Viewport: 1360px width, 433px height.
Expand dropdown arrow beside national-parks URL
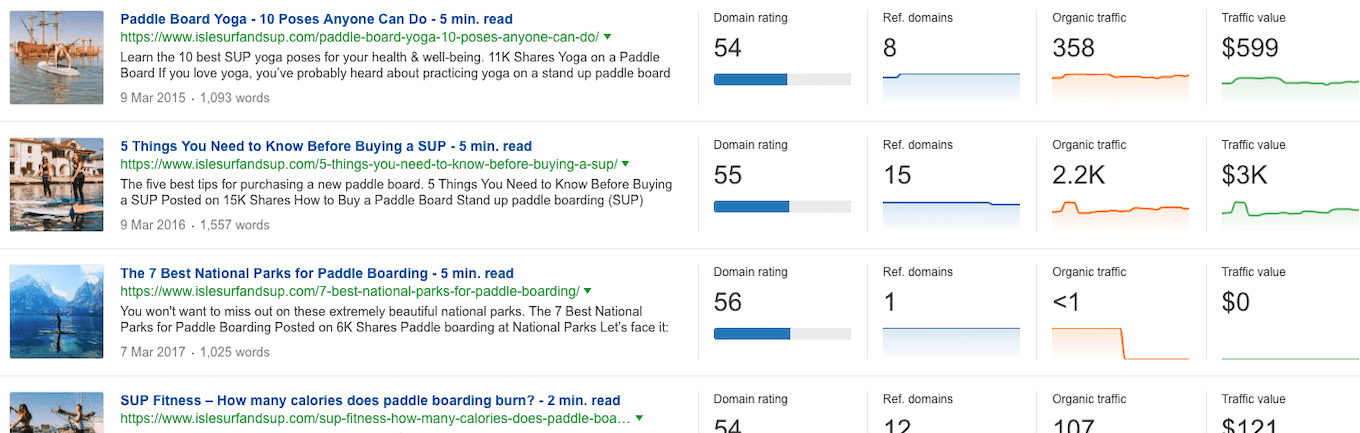[x=588, y=291]
